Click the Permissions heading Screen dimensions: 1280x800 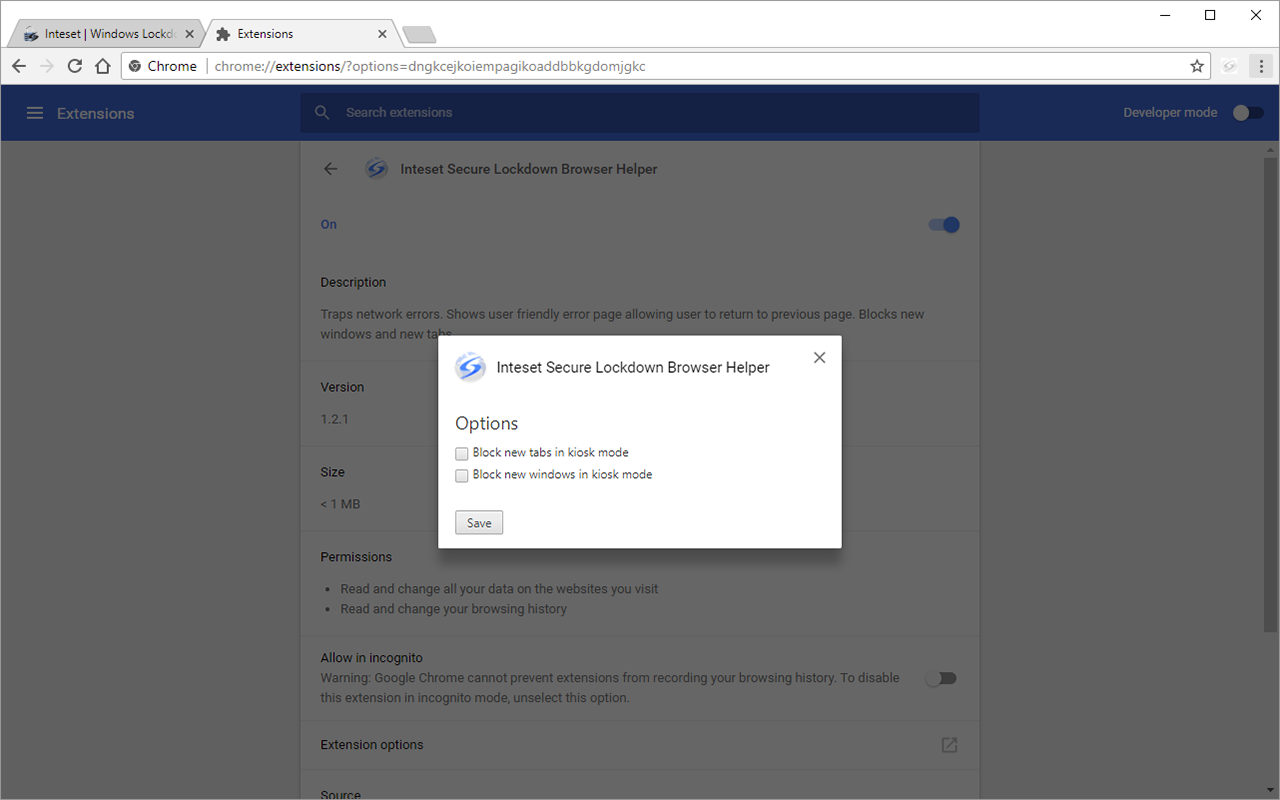pyautogui.click(x=356, y=557)
